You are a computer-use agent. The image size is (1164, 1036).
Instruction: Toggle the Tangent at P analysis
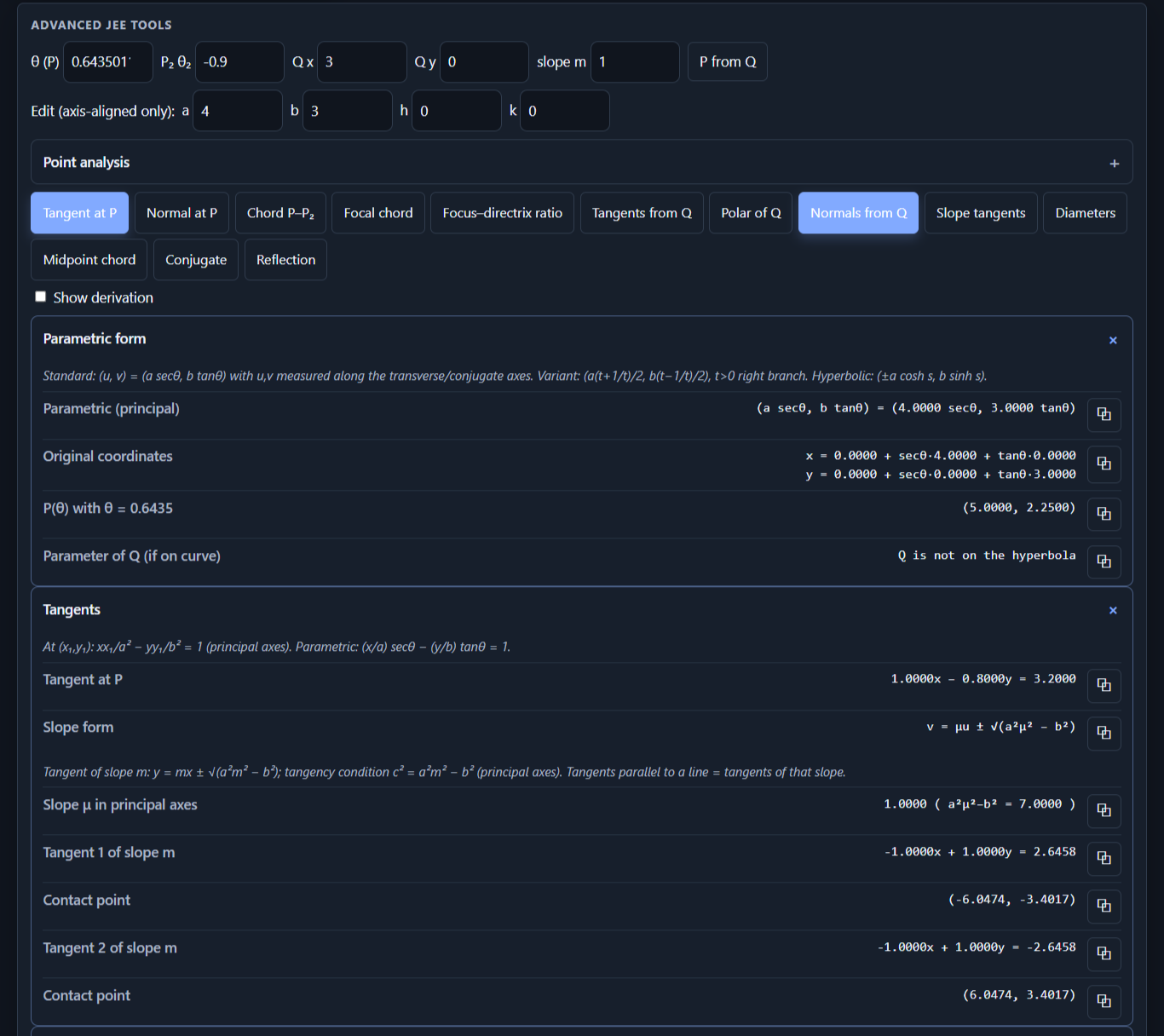80,213
